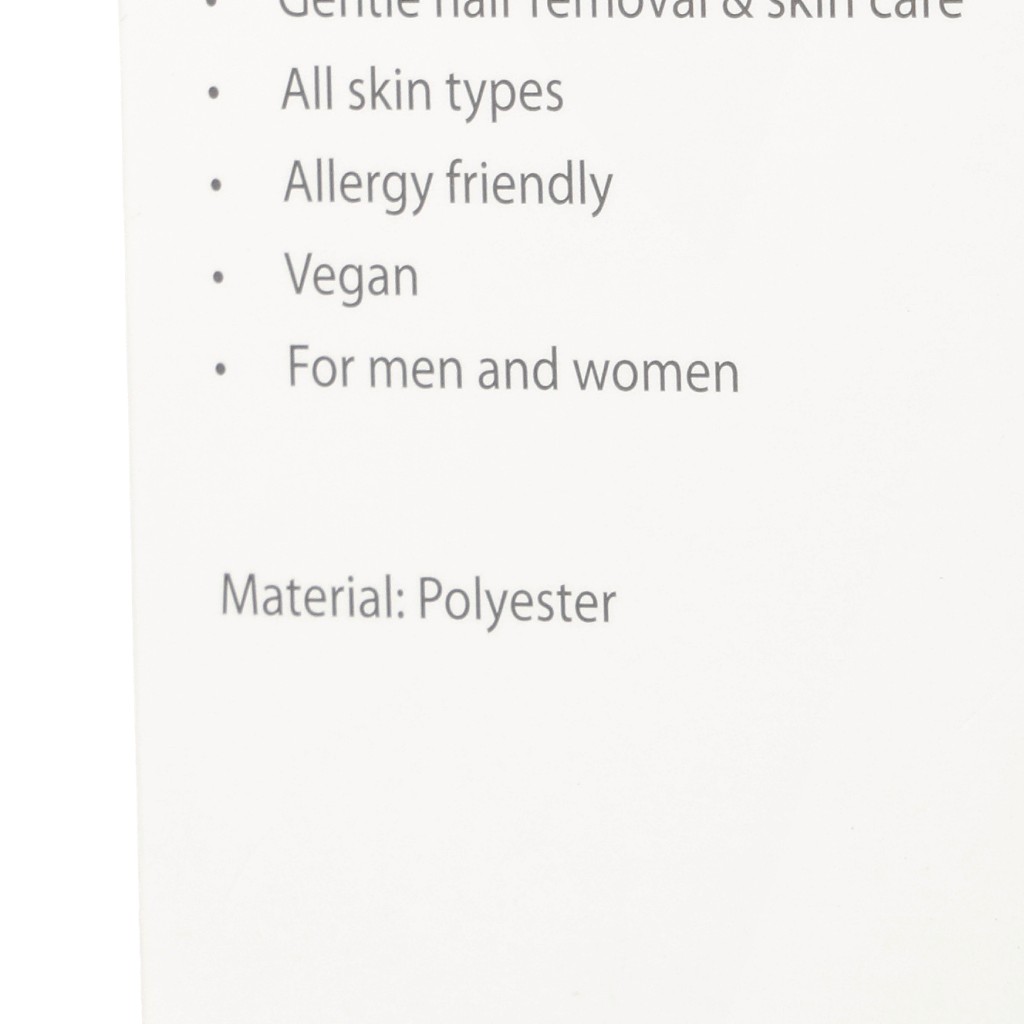Viewport: 1024px width, 1024px height.
Task: Click the bullet dot beside 'Vegan'
Action: [x=218, y=278]
